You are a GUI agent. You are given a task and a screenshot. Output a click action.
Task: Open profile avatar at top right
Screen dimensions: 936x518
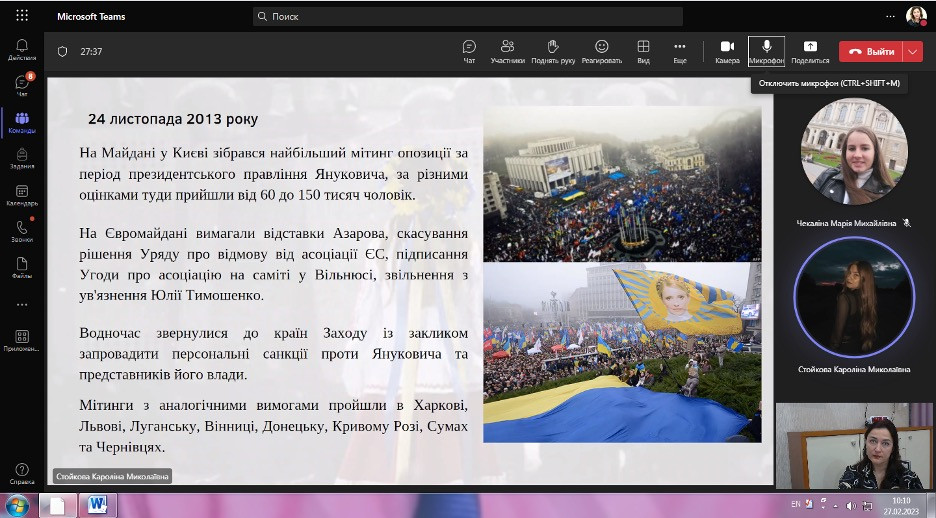(916, 16)
